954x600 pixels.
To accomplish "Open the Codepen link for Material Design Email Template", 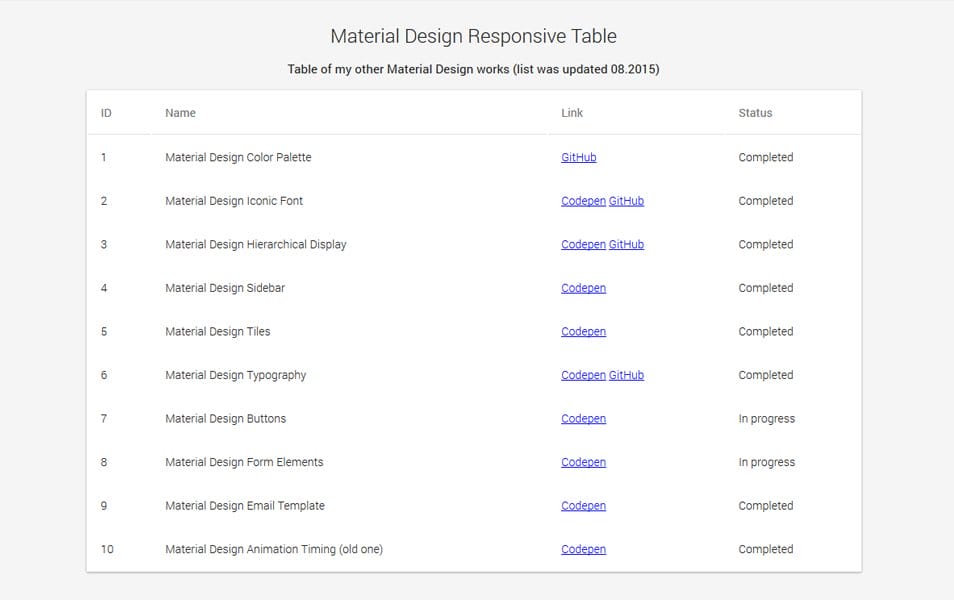I will [x=583, y=505].
